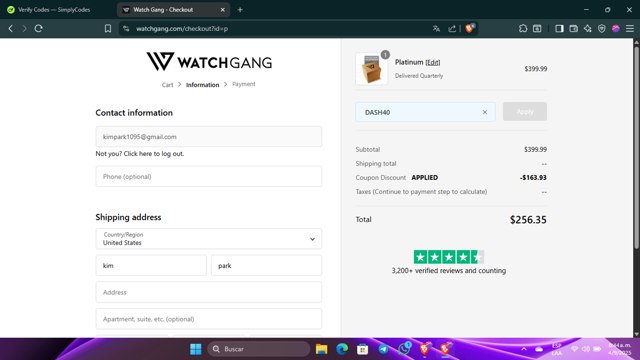The width and height of the screenshot is (640, 360).
Task: Click the page vertical scrollbar
Action: [636, 147]
